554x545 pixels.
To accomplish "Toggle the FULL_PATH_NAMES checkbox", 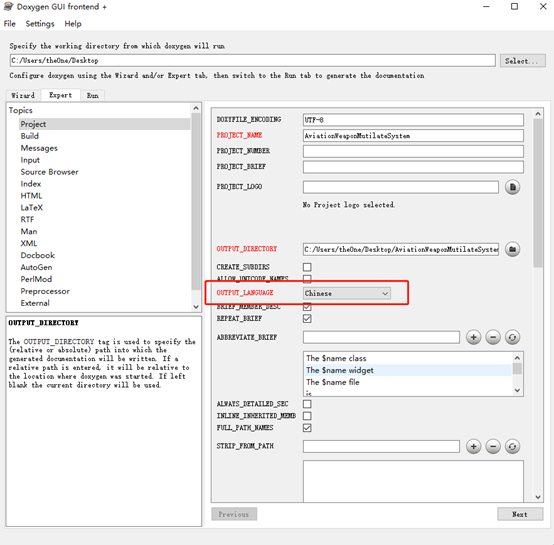I will (307, 428).
